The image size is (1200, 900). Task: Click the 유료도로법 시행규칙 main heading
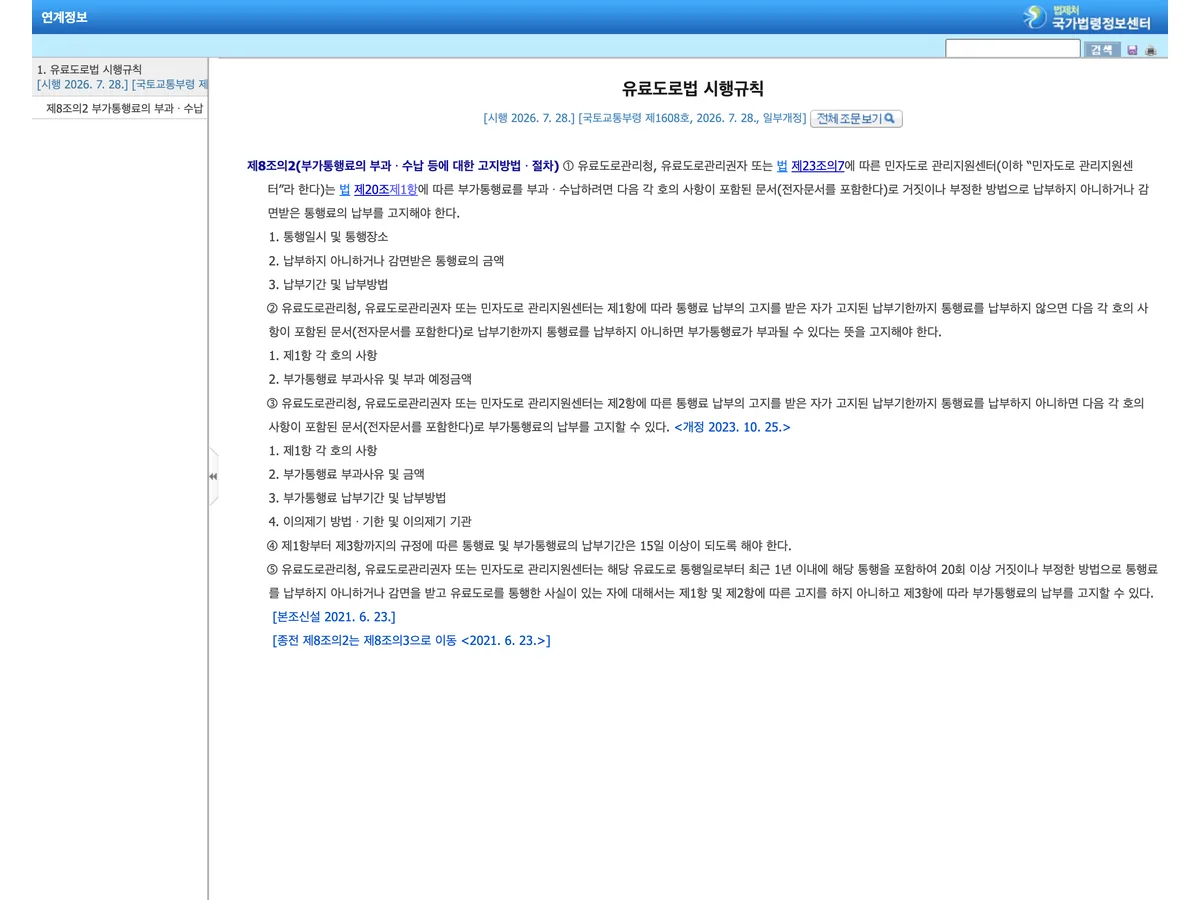pyautogui.click(x=693, y=88)
